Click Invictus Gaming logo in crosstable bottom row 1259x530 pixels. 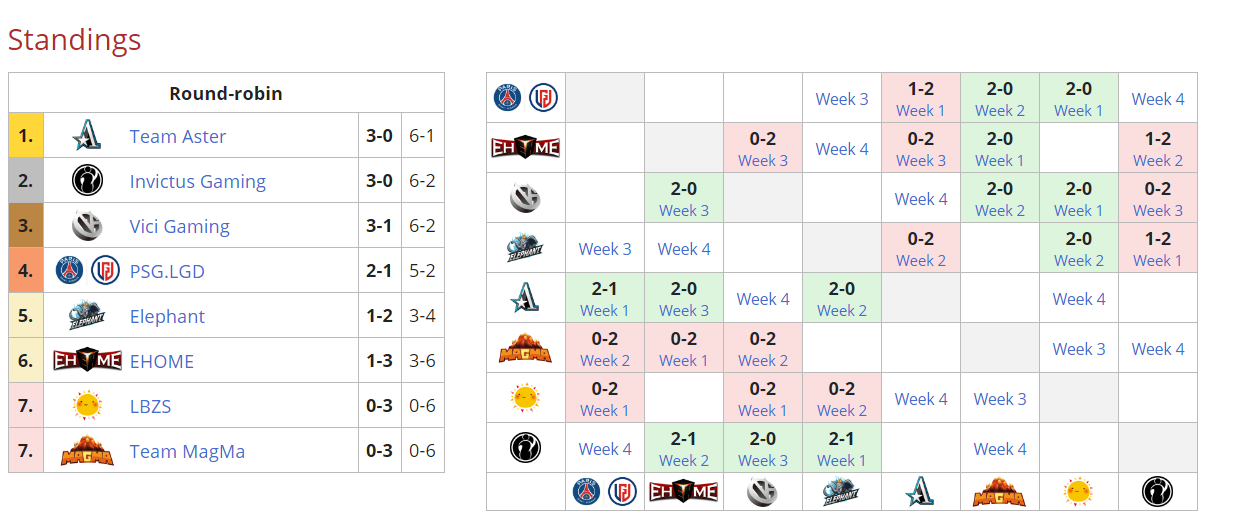[1157, 492]
